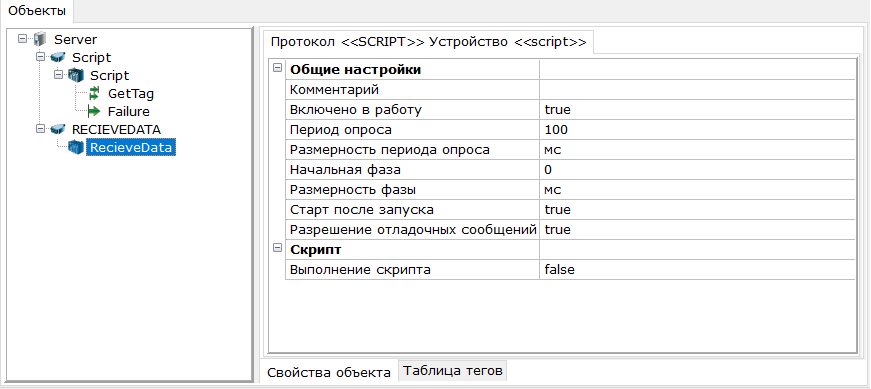Collapse the RECIEVEDATA protocol node
871x389 pixels.
click(x=40, y=129)
